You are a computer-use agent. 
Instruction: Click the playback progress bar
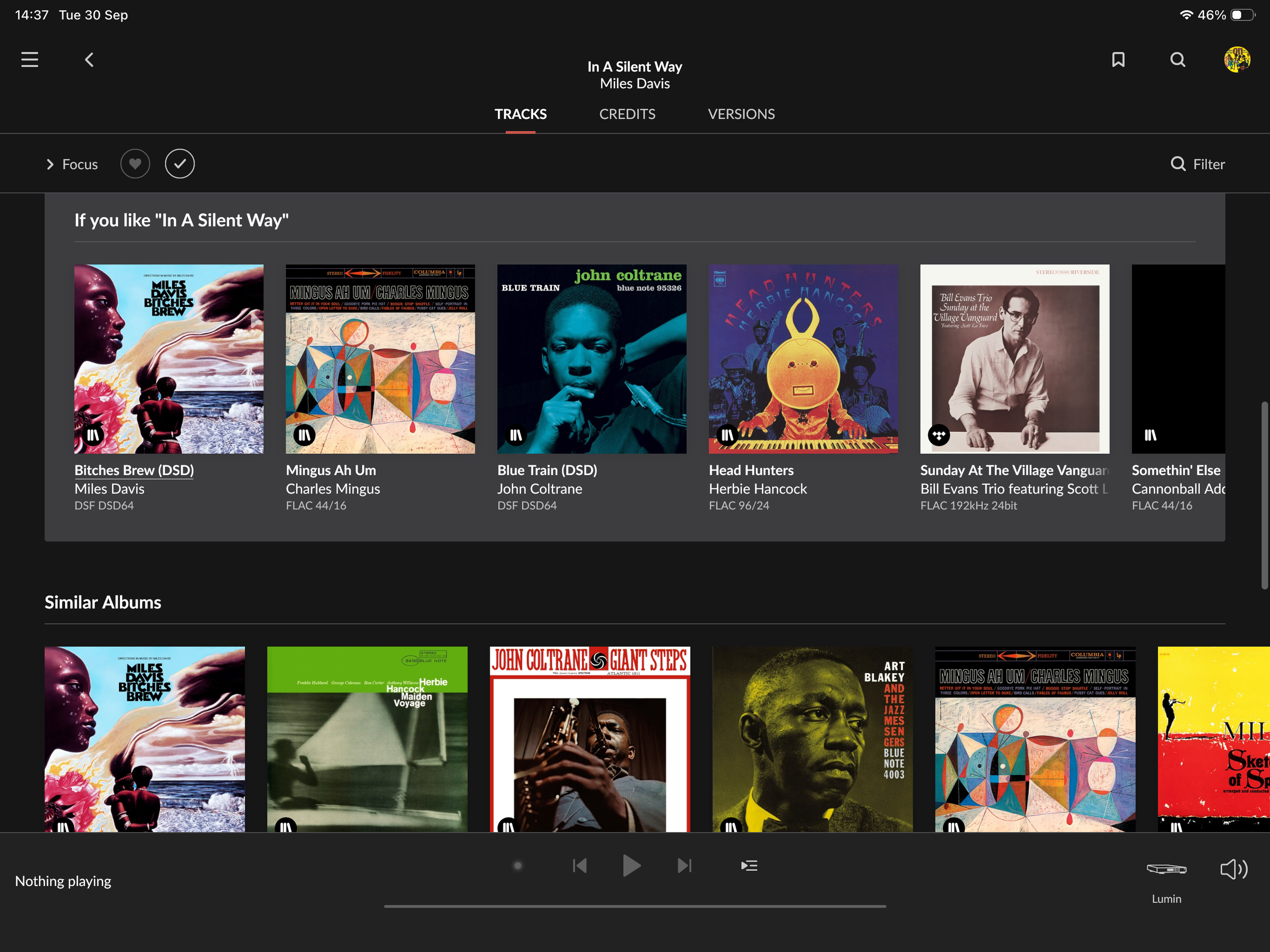634,906
